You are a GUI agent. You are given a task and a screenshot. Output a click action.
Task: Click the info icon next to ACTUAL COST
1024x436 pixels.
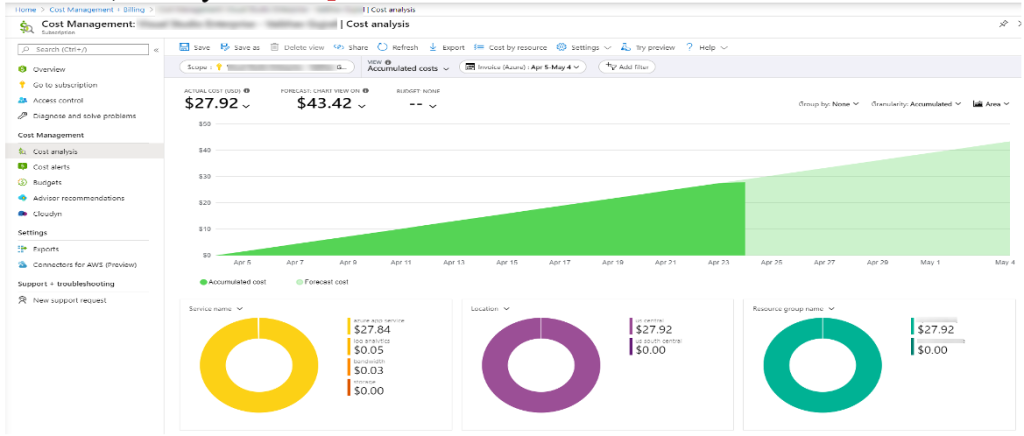coord(248,91)
